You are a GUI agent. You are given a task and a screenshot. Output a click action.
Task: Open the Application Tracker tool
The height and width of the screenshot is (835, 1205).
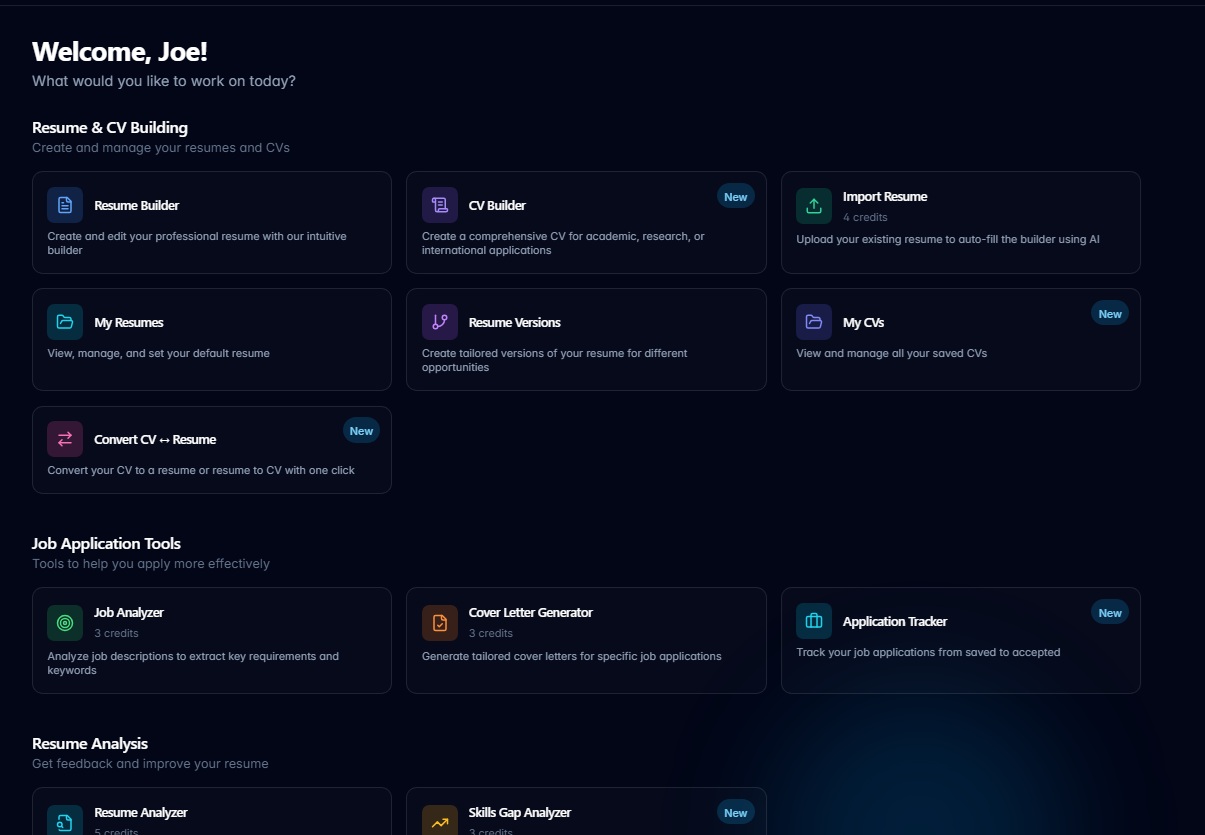pos(960,640)
